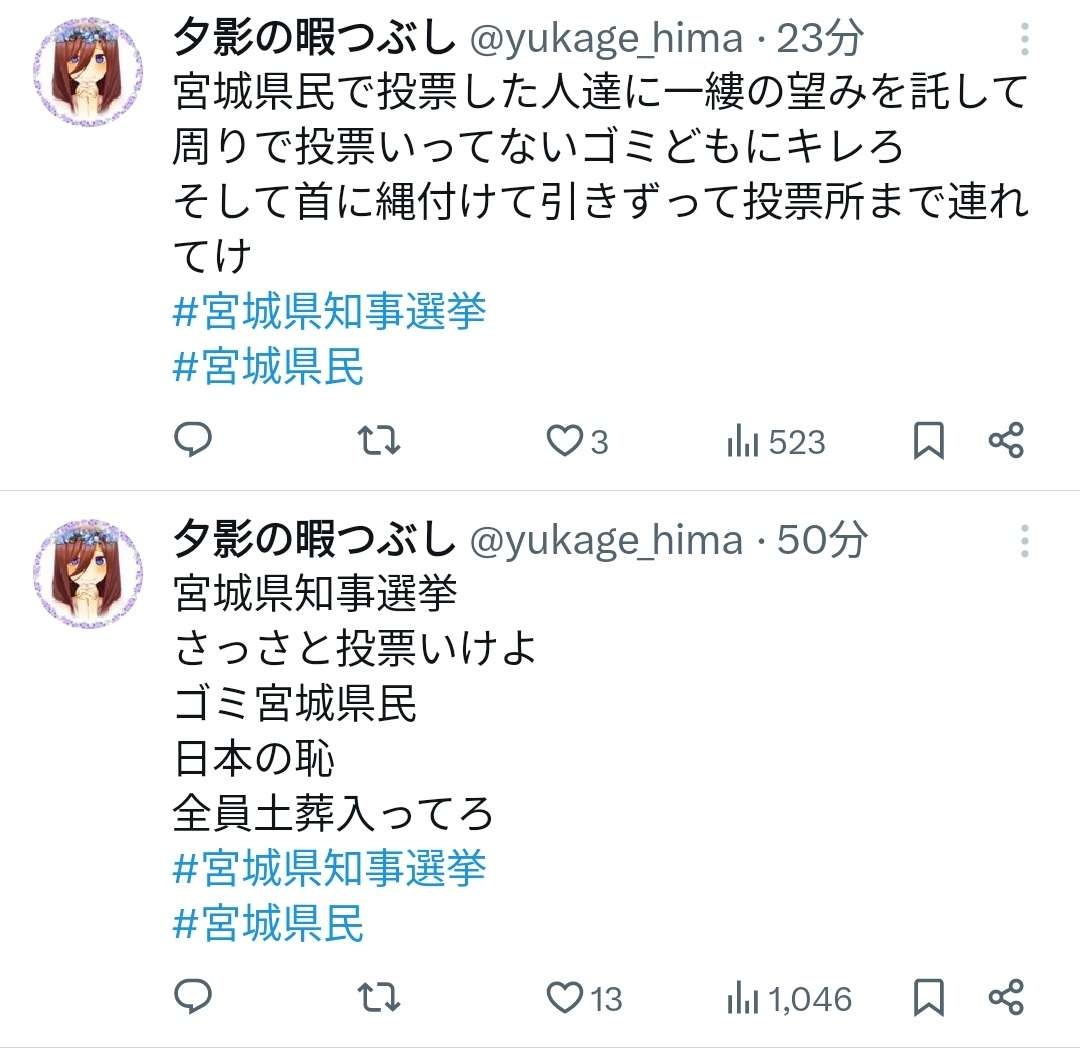The width and height of the screenshot is (1080, 1050).
Task: Bookmark the 23分 tweet
Action: 929,441
